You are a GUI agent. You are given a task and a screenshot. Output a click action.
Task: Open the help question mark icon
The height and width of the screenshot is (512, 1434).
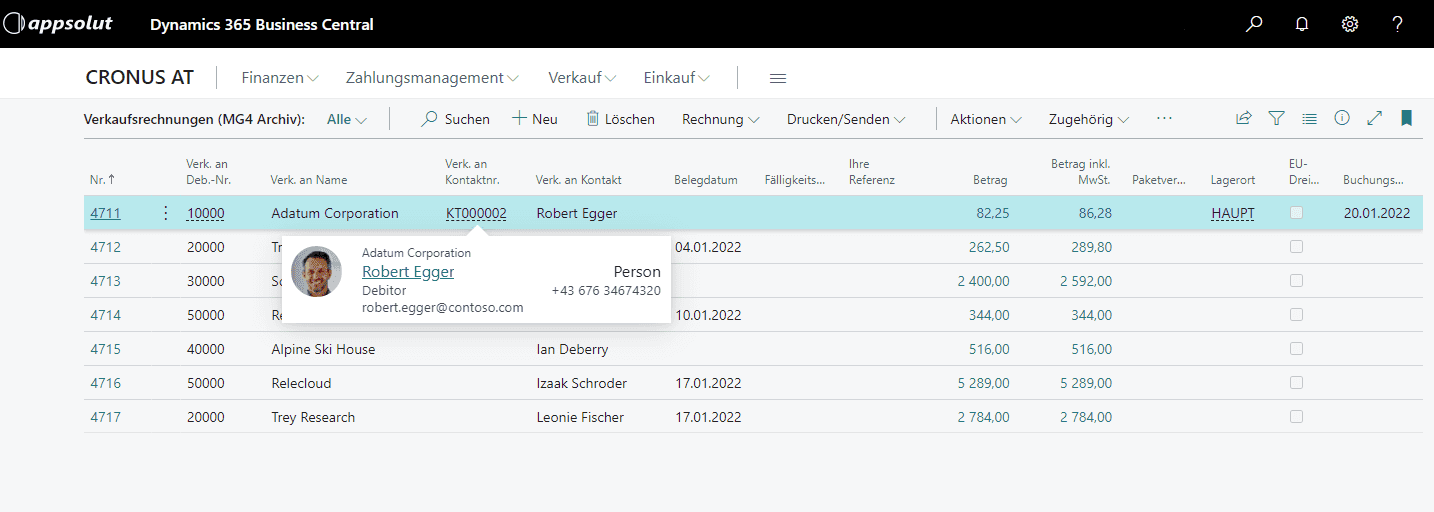1398,24
